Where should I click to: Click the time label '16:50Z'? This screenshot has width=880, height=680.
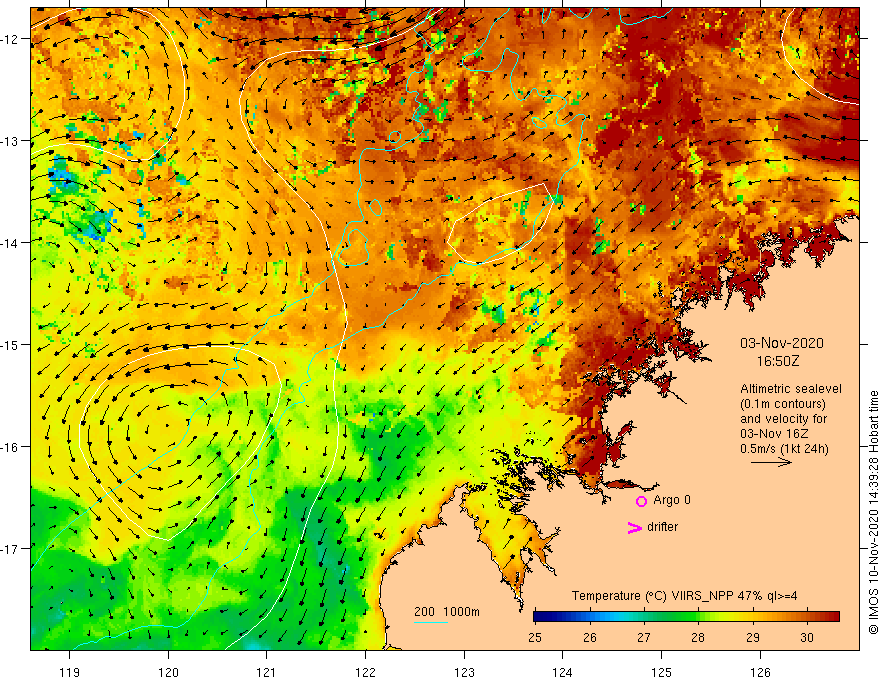tap(777, 361)
